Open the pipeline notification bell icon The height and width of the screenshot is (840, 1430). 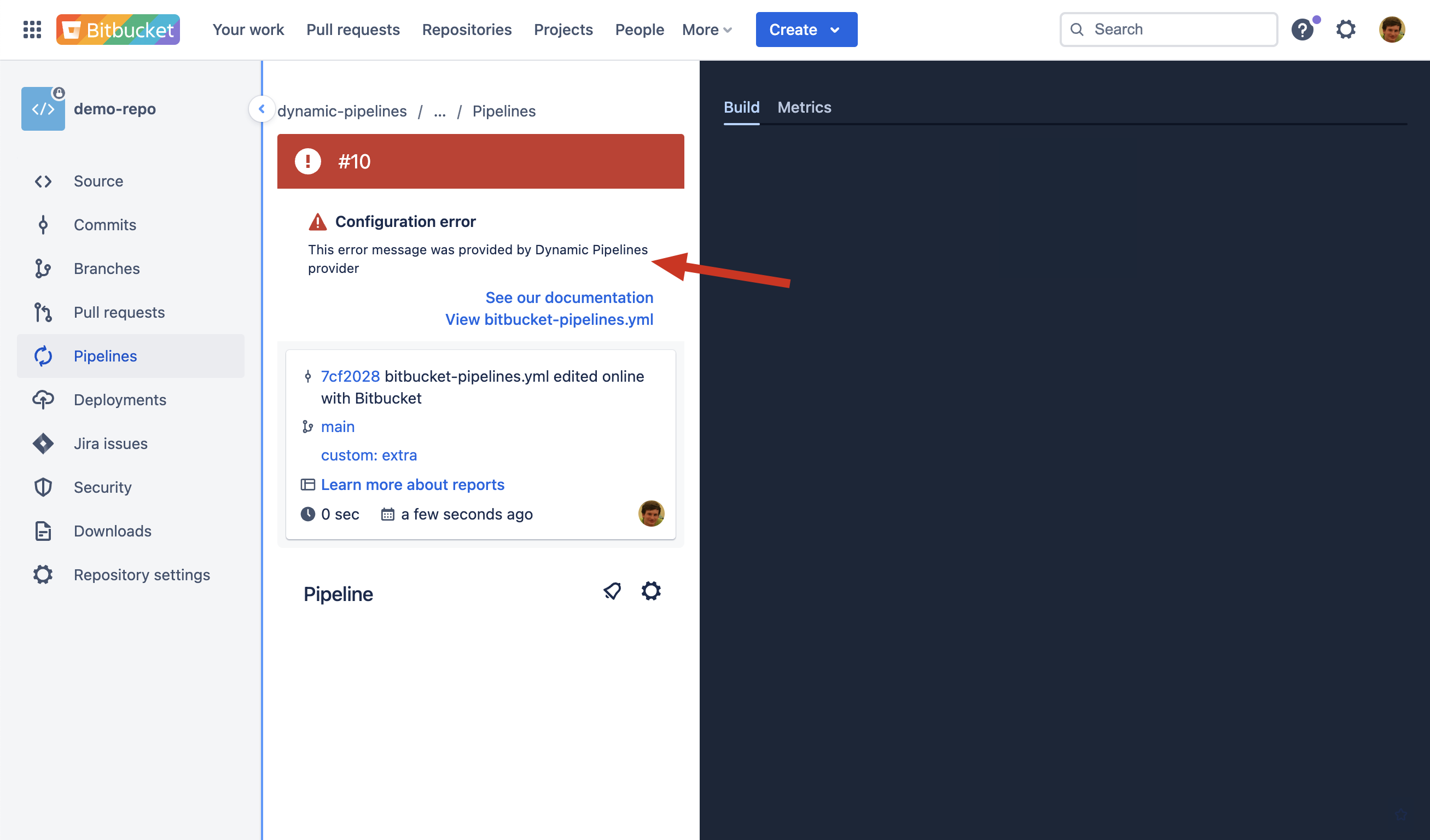pyautogui.click(x=612, y=591)
